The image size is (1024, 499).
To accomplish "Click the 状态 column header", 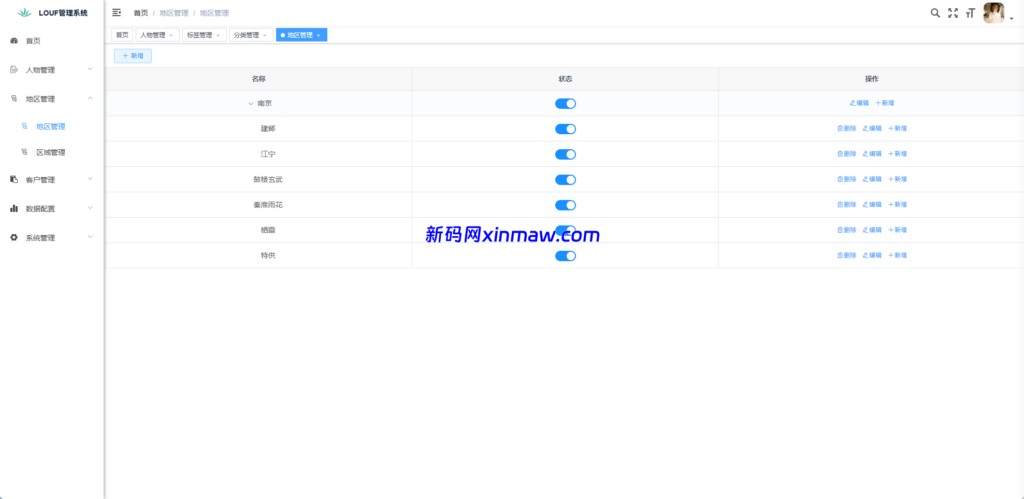I will pyautogui.click(x=566, y=79).
